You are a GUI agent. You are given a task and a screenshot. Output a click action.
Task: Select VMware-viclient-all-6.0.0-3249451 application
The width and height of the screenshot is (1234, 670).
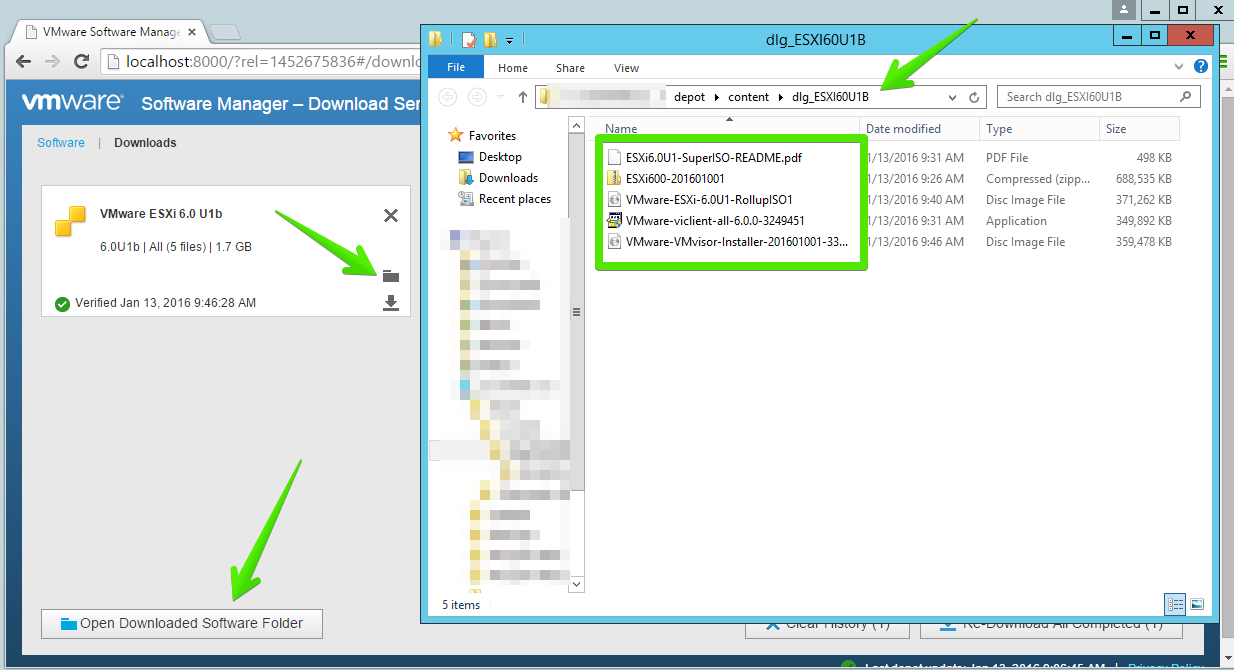coord(715,221)
